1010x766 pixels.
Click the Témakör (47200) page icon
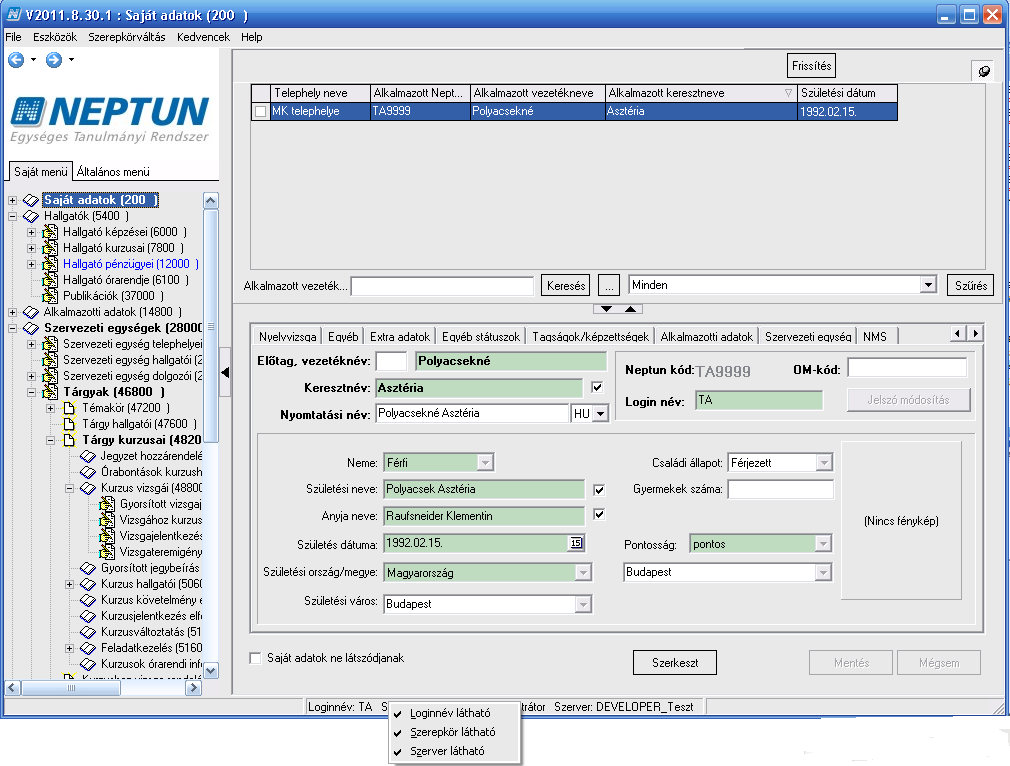[70, 408]
